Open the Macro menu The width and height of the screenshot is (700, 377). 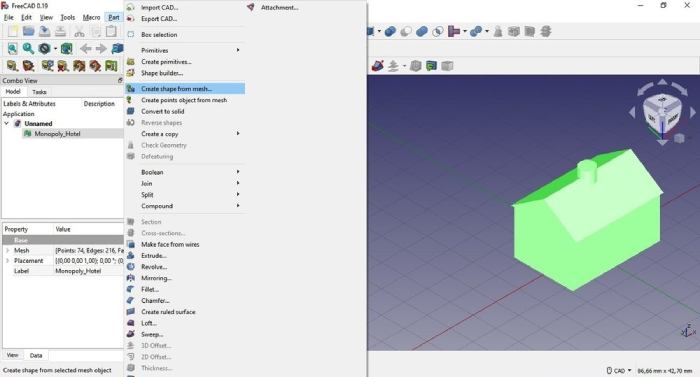click(x=91, y=17)
